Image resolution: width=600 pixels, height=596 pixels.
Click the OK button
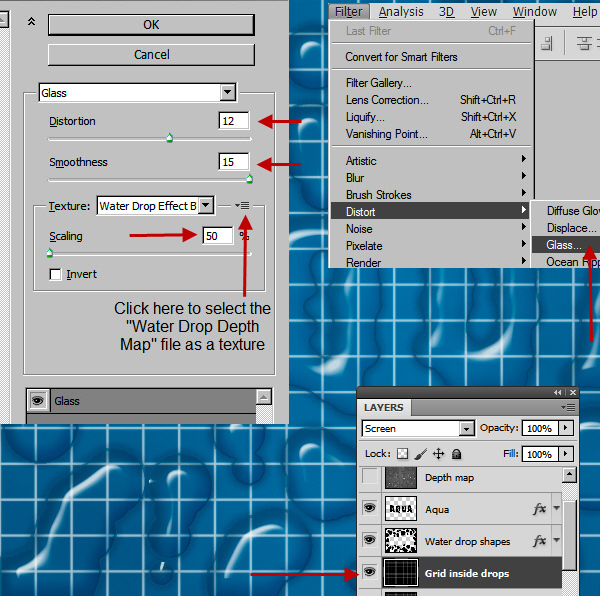click(x=151, y=25)
